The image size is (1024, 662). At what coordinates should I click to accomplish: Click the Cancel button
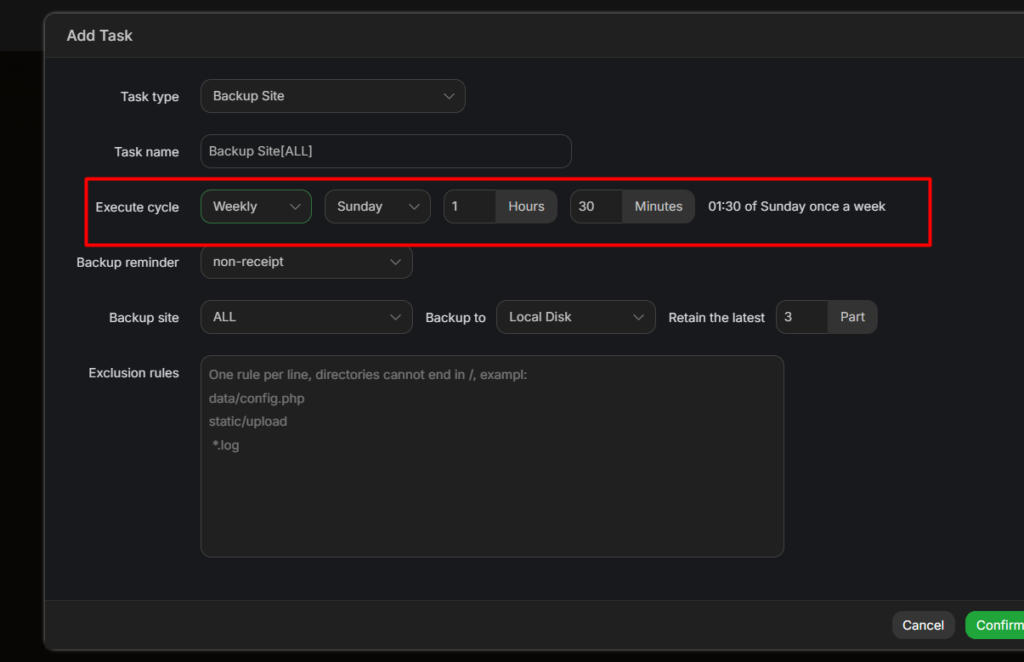(x=923, y=625)
